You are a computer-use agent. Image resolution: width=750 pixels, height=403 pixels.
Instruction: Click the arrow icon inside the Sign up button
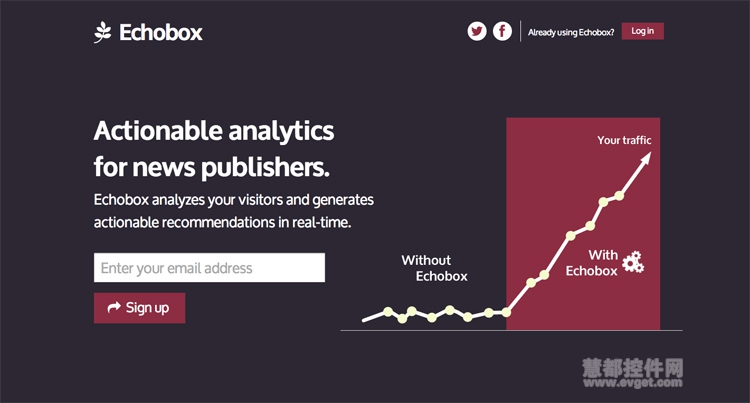point(114,307)
